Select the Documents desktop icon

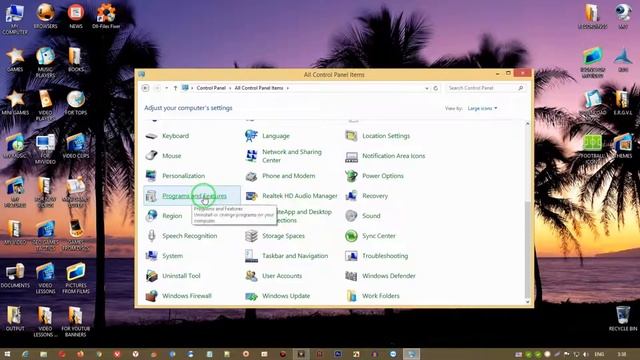[x=15, y=276]
